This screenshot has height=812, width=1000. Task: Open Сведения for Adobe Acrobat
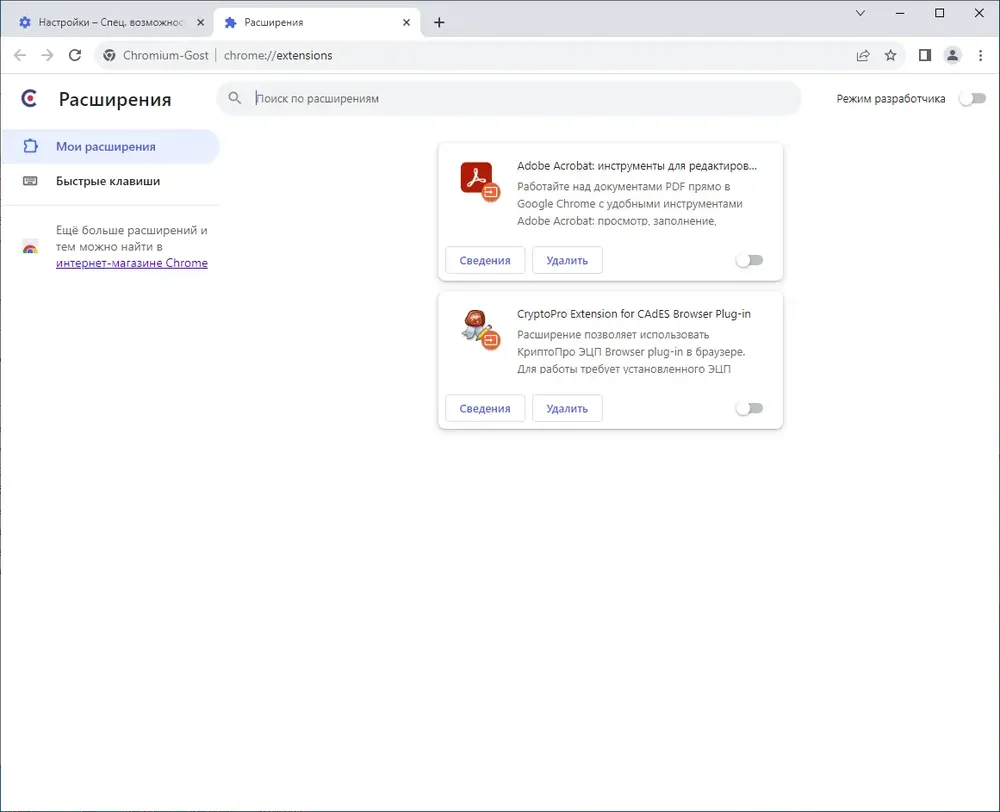point(485,260)
